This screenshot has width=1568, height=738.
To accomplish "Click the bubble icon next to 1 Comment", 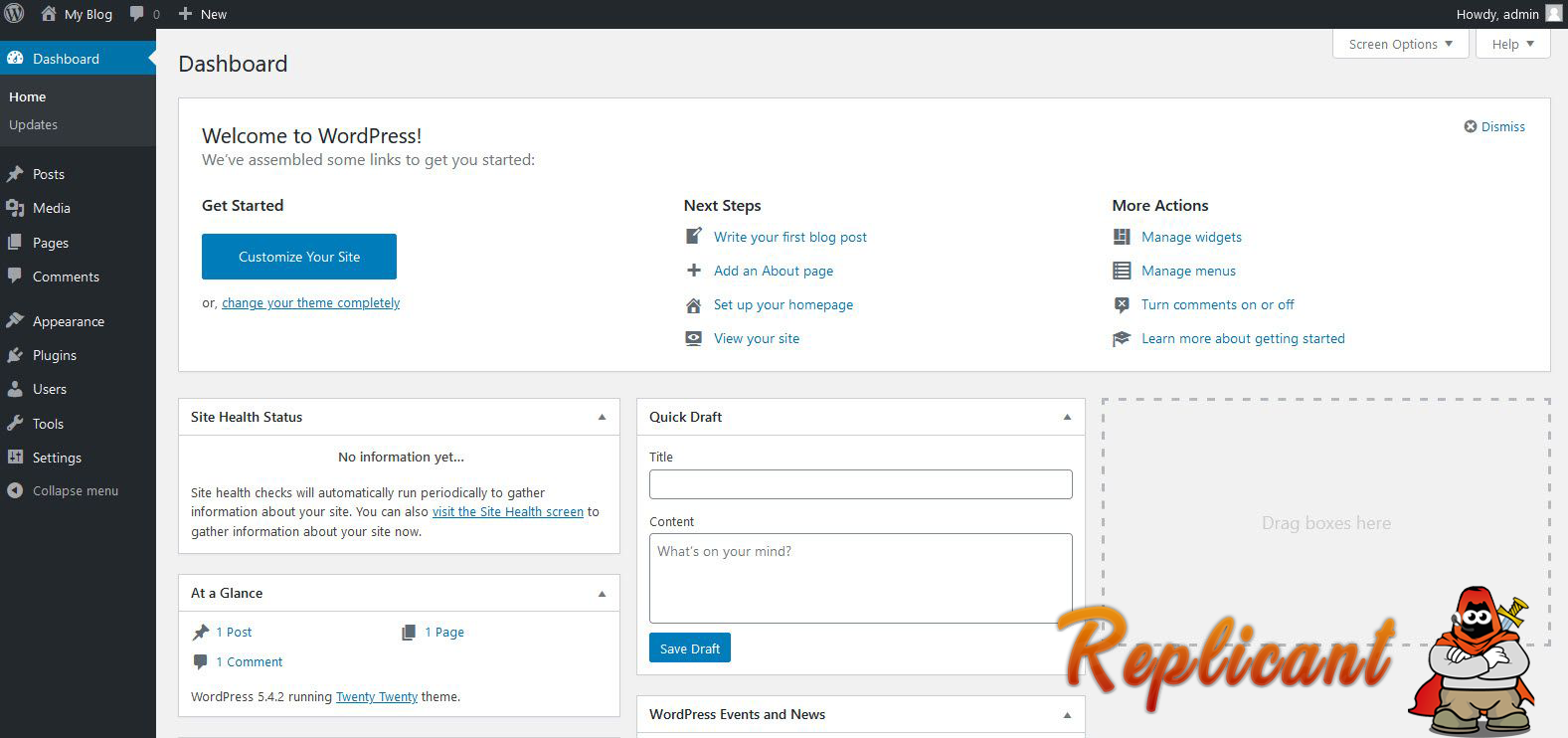I will click(200, 662).
